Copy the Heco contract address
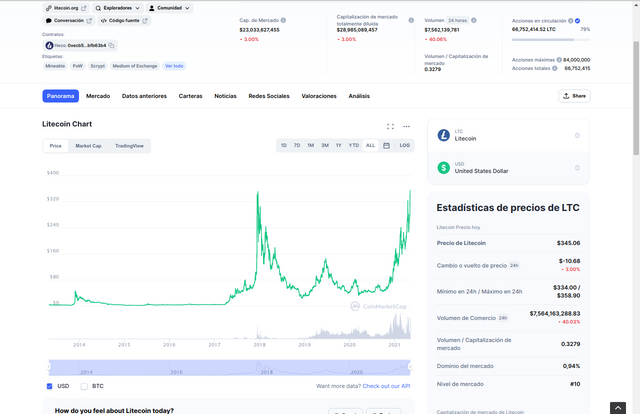The image size is (640, 414). (x=111, y=45)
